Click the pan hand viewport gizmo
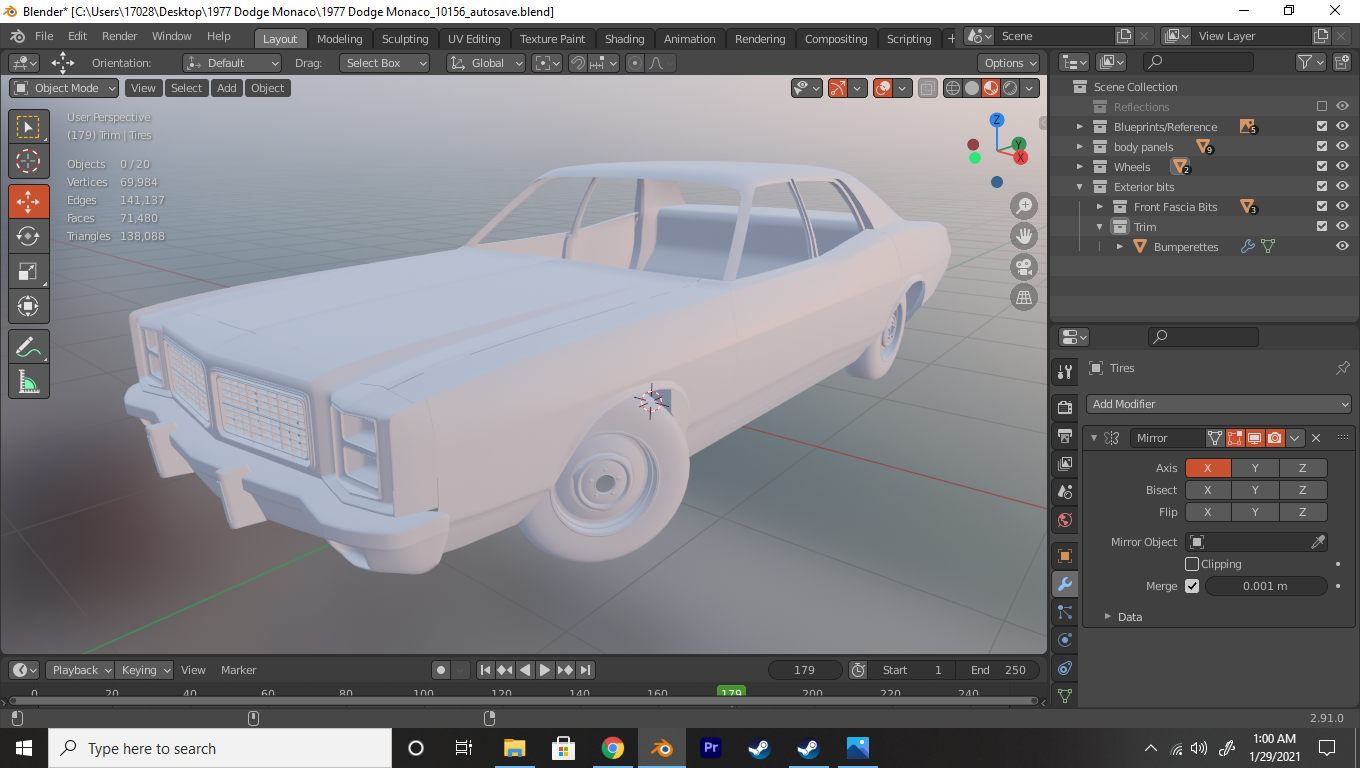The width and height of the screenshot is (1360, 768). pos(1024,236)
